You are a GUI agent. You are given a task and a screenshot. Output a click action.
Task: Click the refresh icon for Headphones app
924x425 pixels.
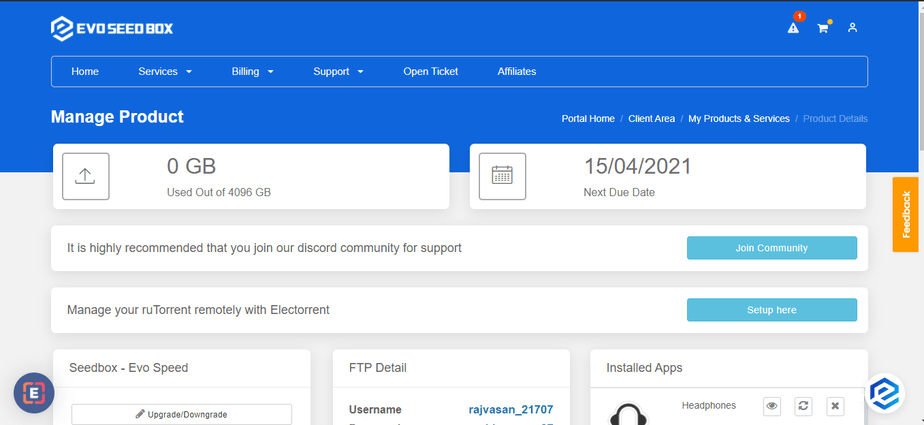pyautogui.click(x=803, y=406)
